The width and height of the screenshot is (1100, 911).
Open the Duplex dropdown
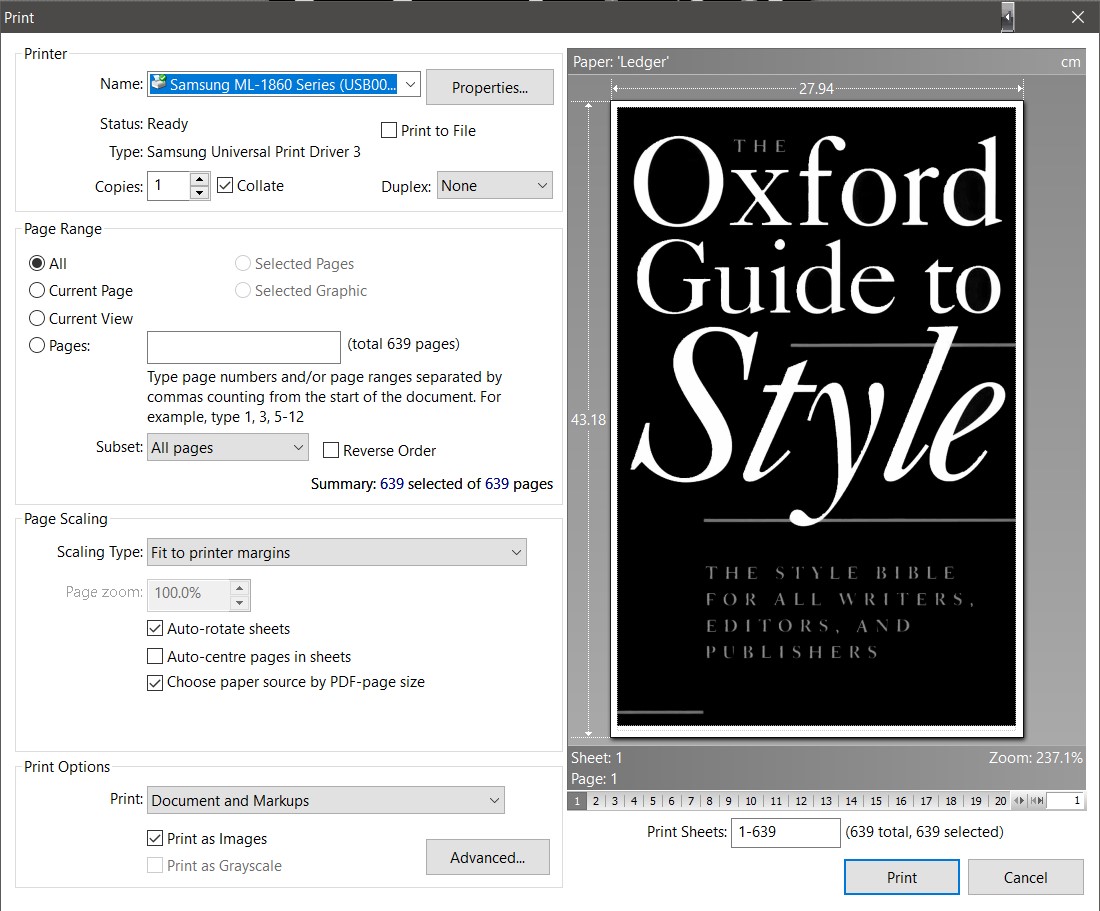tap(494, 186)
